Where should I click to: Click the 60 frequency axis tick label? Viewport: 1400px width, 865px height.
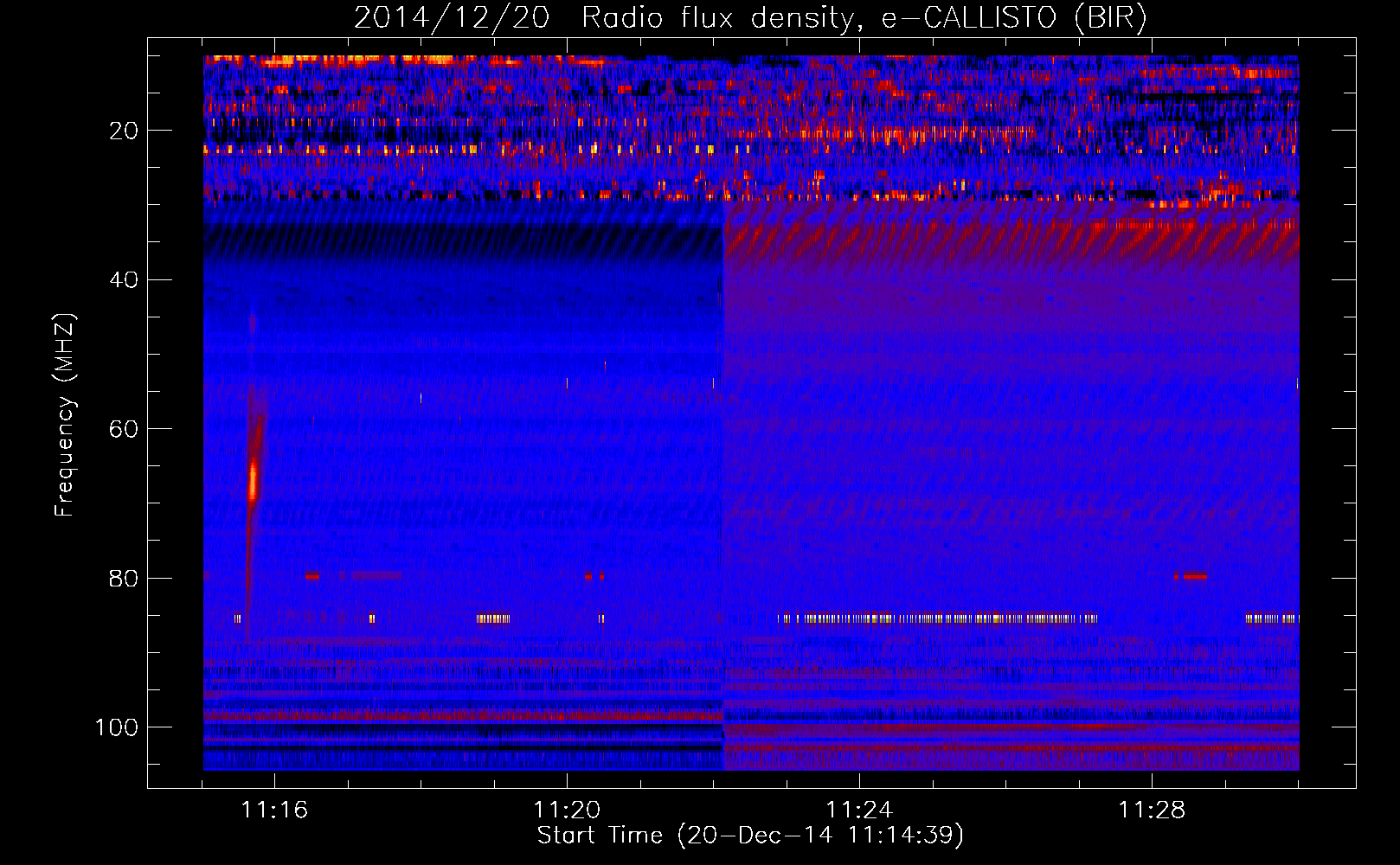coord(125,430)
